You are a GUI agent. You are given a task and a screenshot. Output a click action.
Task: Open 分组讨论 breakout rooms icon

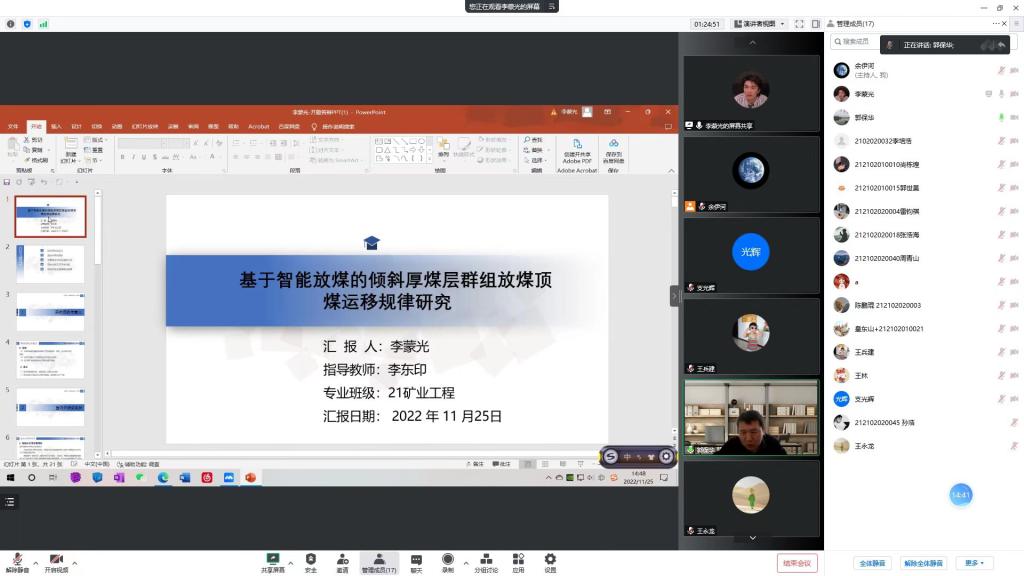pos(486,560)
